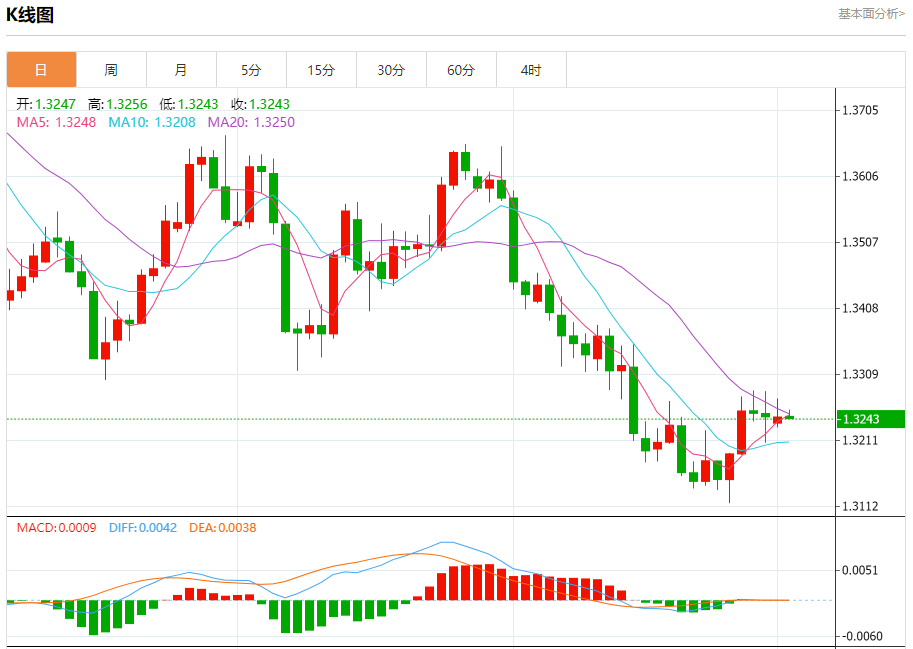The width and height of the screenshot is (913, 649).
Task: Open the 15分 interval tab
Action: click(x=321, y=70)
